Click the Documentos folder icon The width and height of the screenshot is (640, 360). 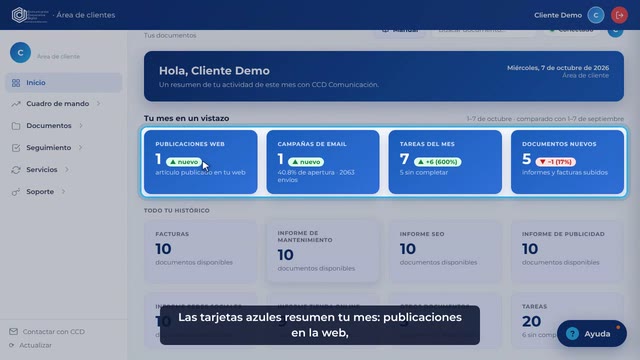coord(16,126)
